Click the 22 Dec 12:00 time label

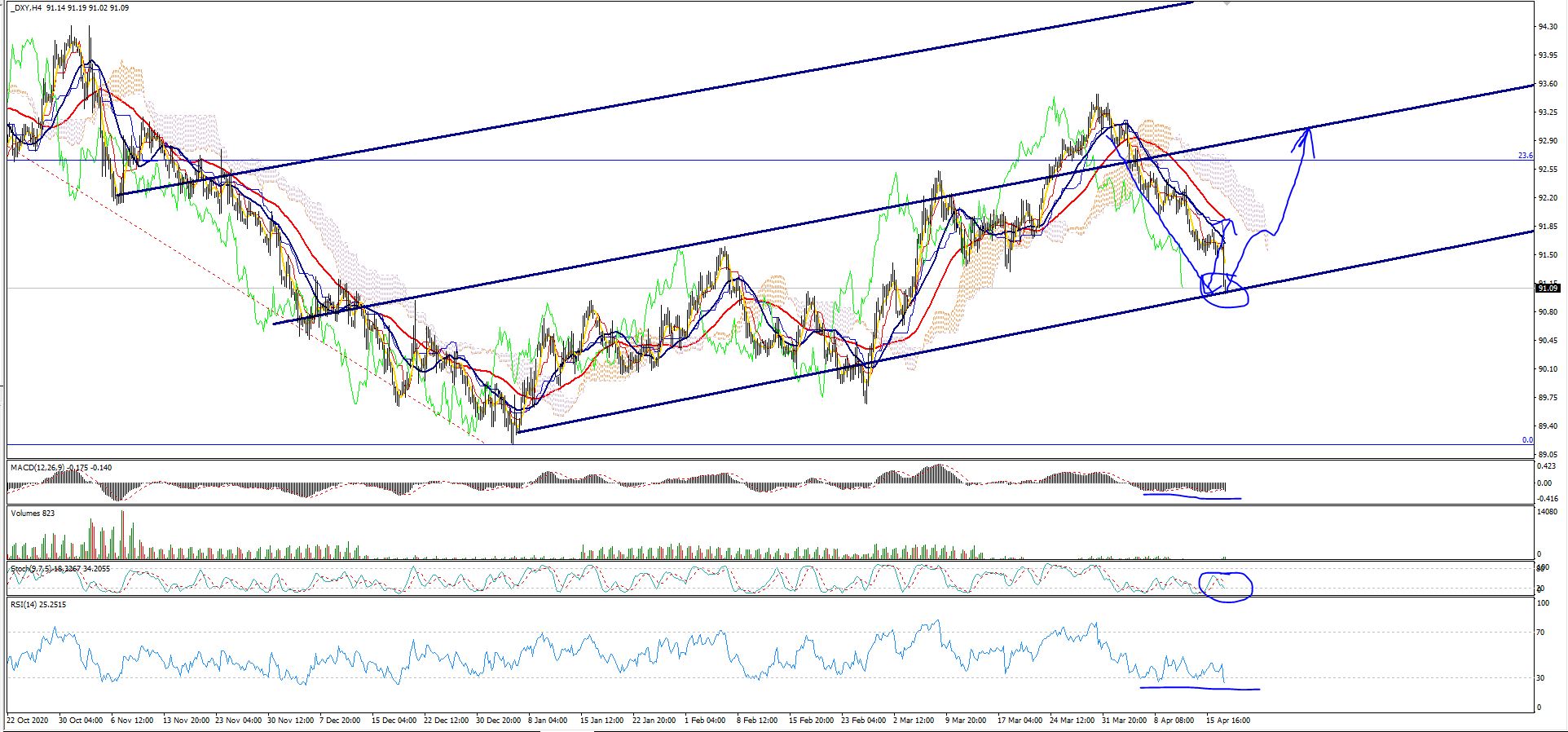[447, 721]
